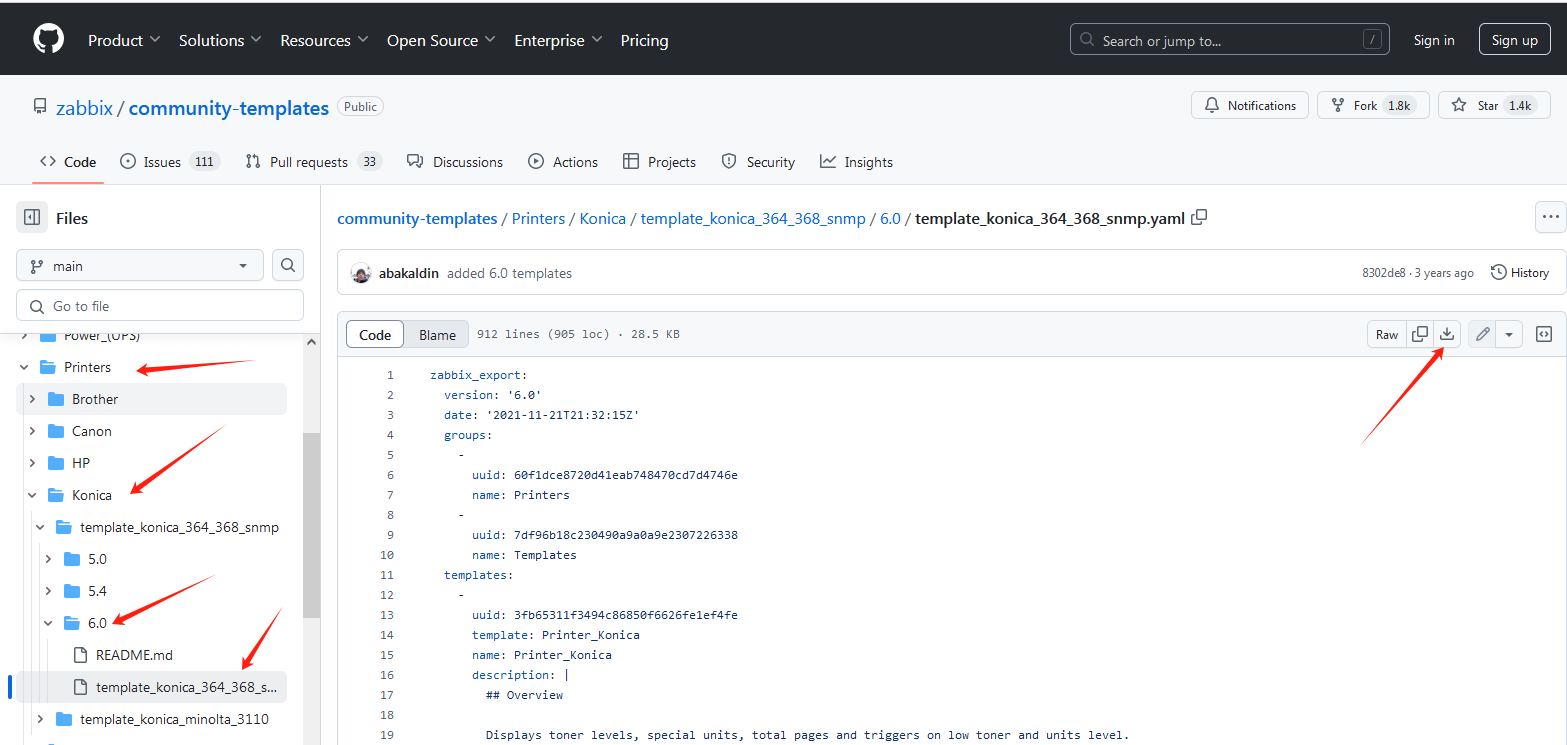Click the README.md file icon
1567x745 pixels.
pos(80,655)
